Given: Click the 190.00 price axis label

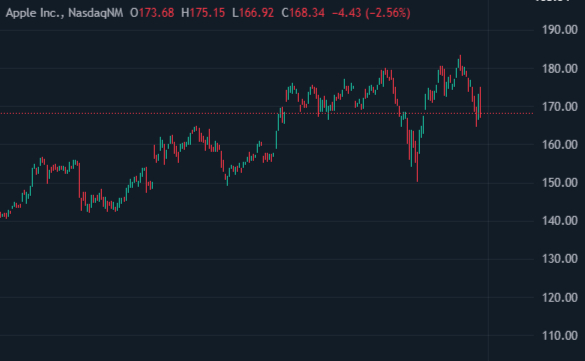Looking at the screenshot, I should (x=560, y=30).
